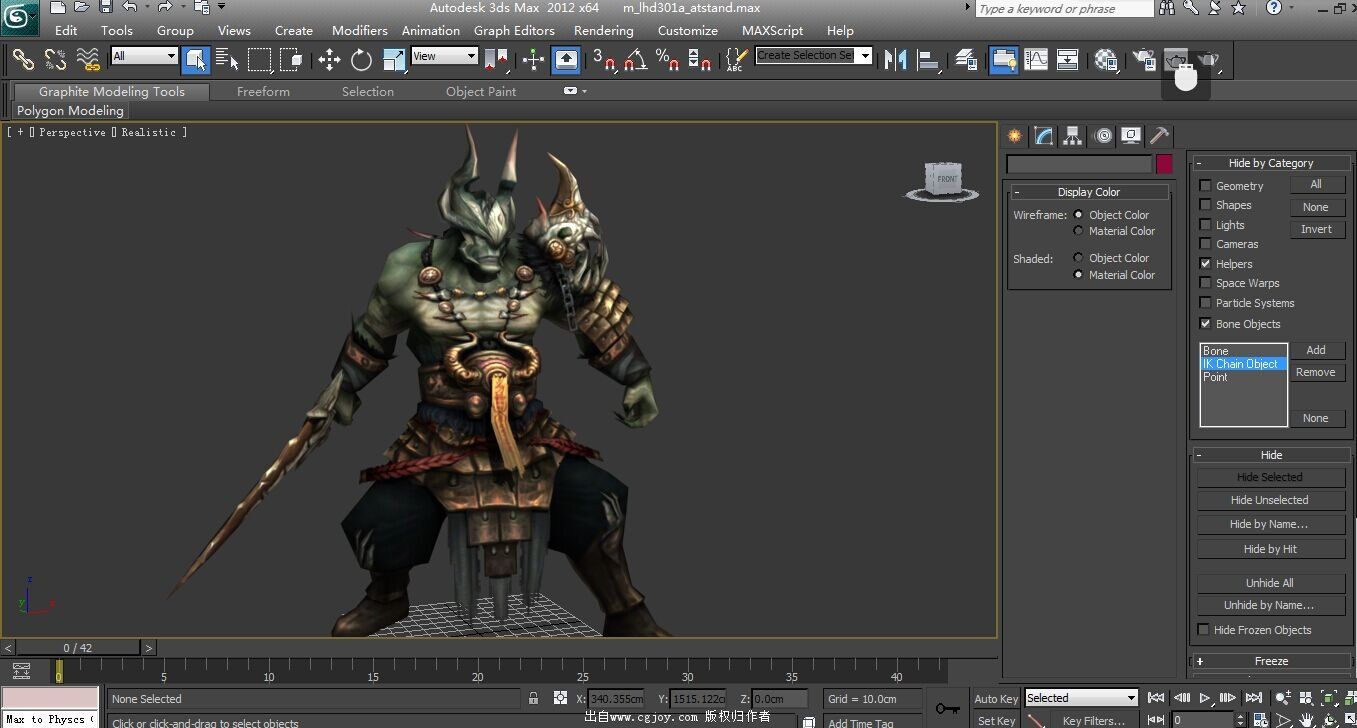
Task: Select the Rotate tool
Action: click(x=361, y=59)
